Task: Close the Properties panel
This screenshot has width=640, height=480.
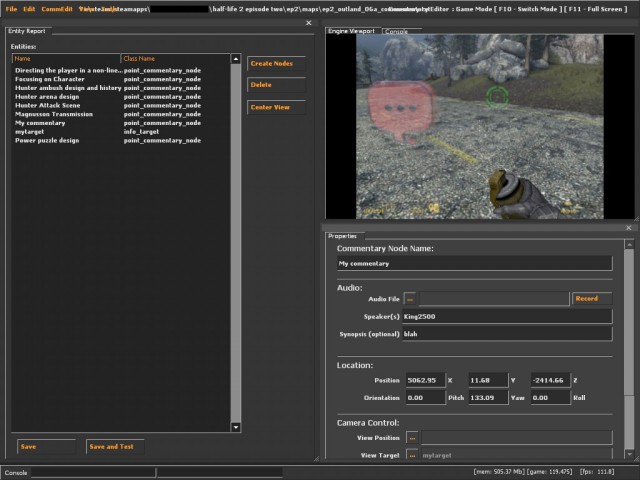Action: coord(629,228)
